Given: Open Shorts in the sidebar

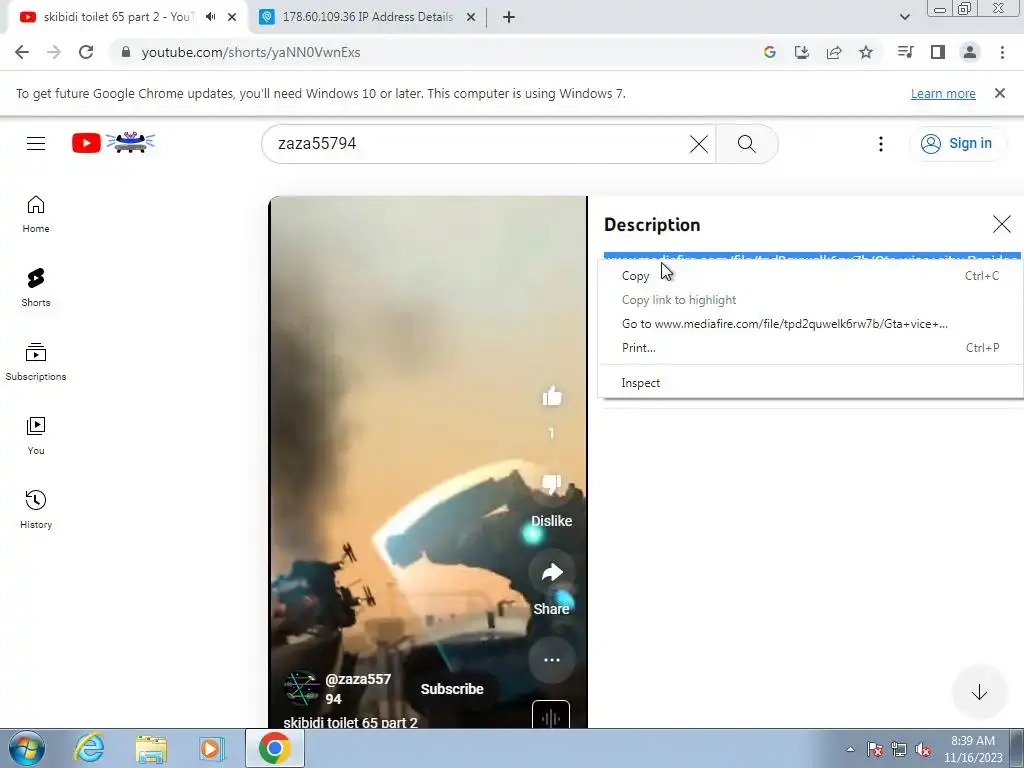Looking at the screenshot, I should pos(36,288).
